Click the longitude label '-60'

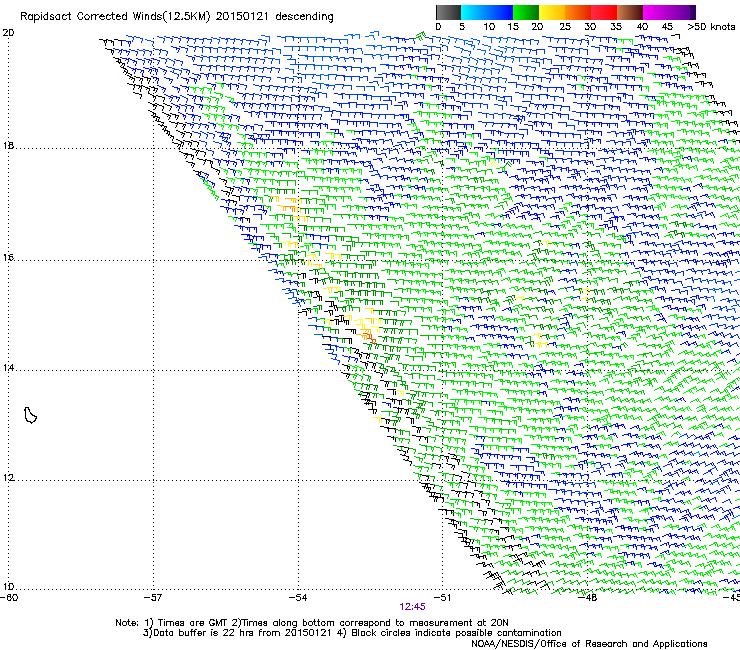[9, 598]
